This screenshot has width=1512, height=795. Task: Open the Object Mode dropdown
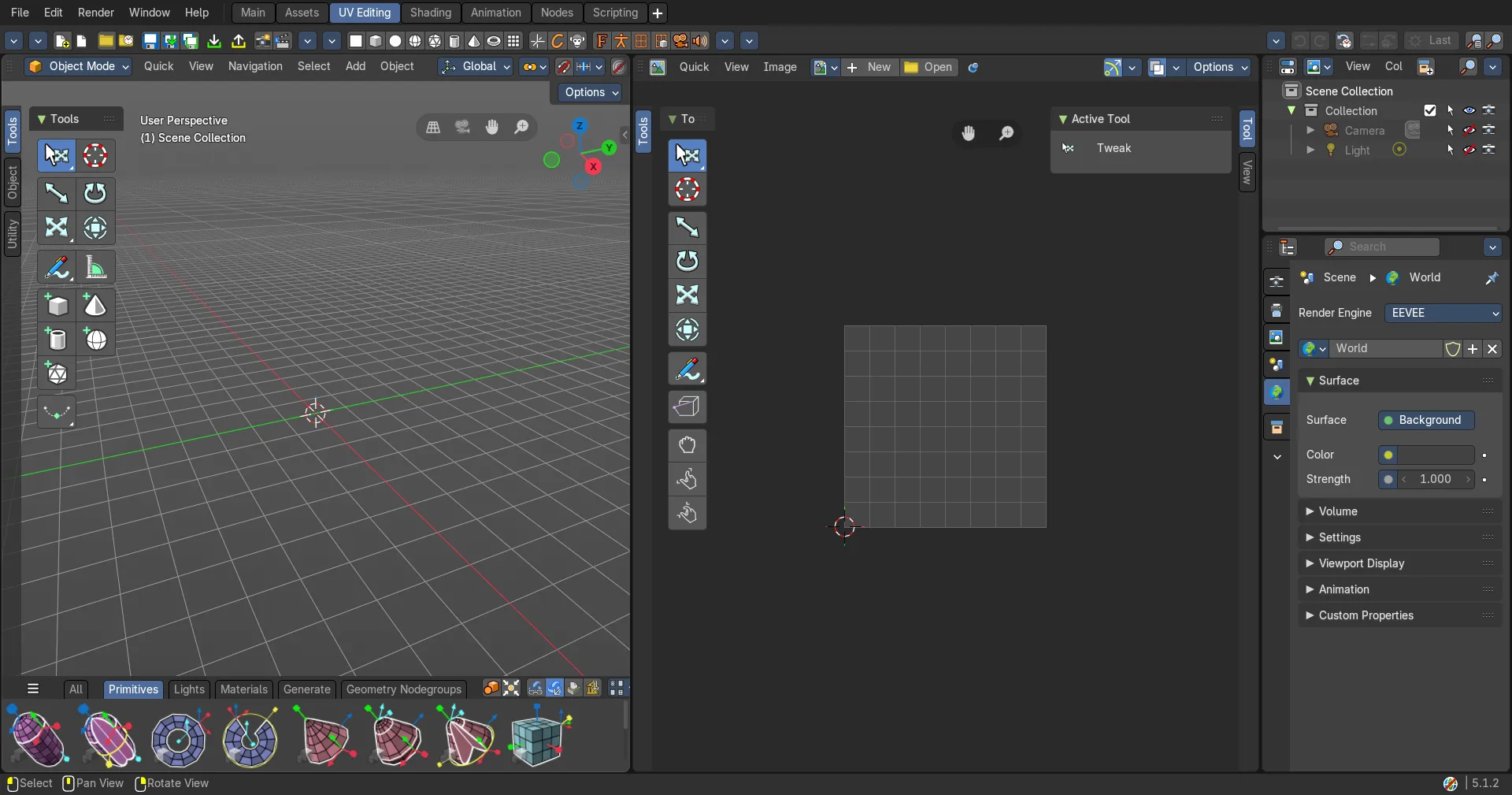tap(78, 67)
